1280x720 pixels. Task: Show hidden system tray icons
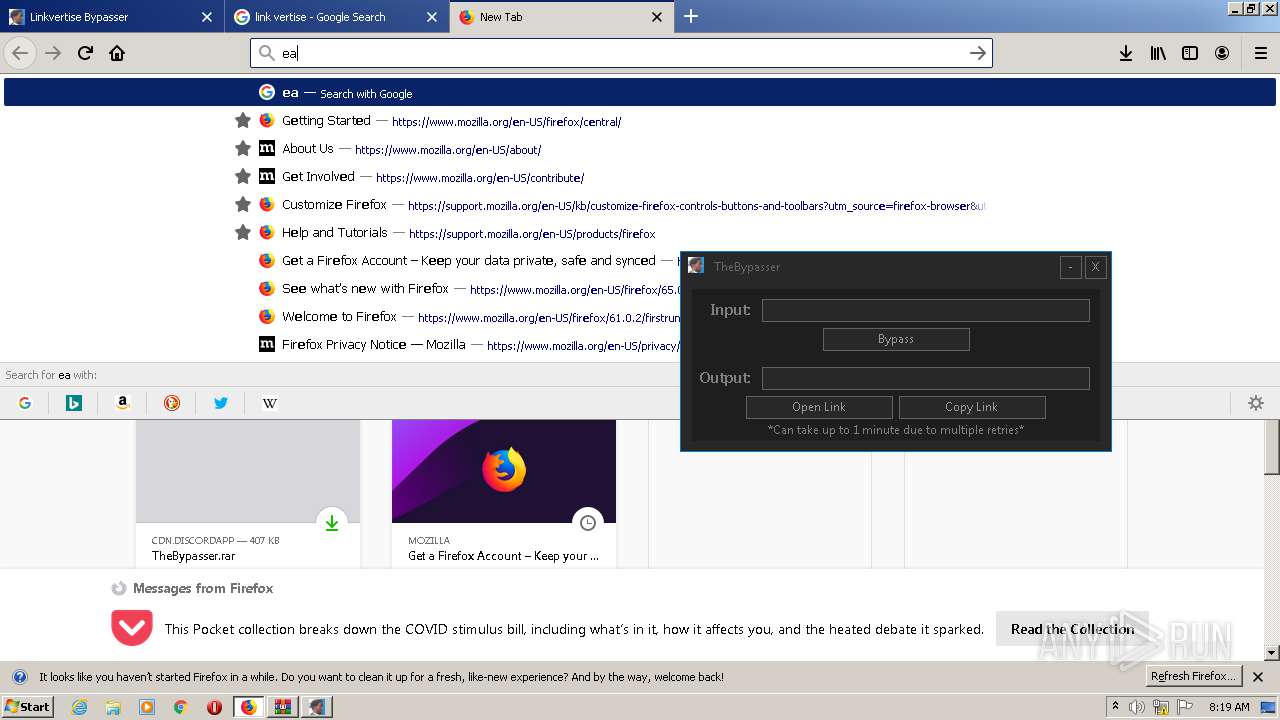(x=1115, y=707)
